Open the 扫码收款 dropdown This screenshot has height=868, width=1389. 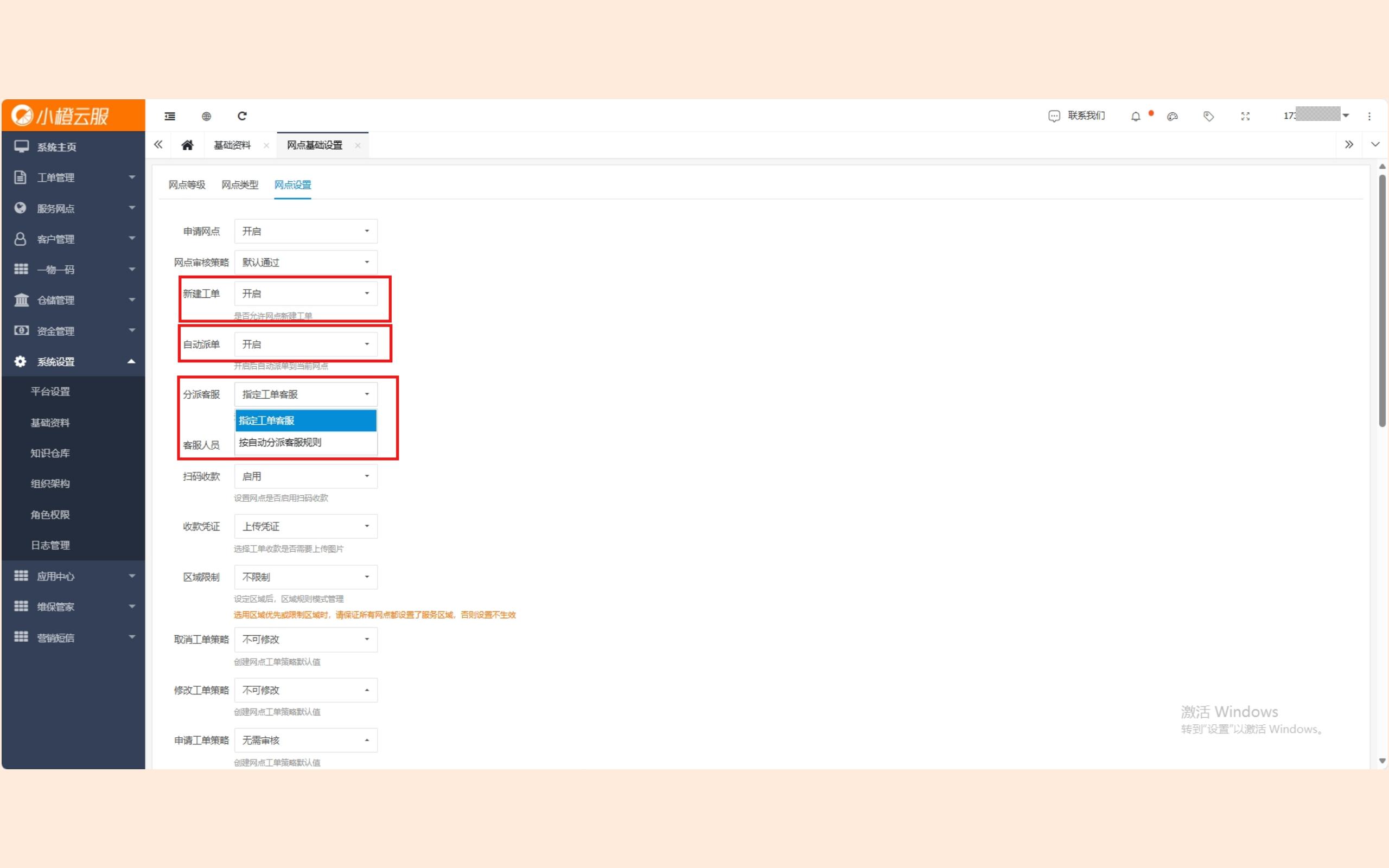pos(306,476)
